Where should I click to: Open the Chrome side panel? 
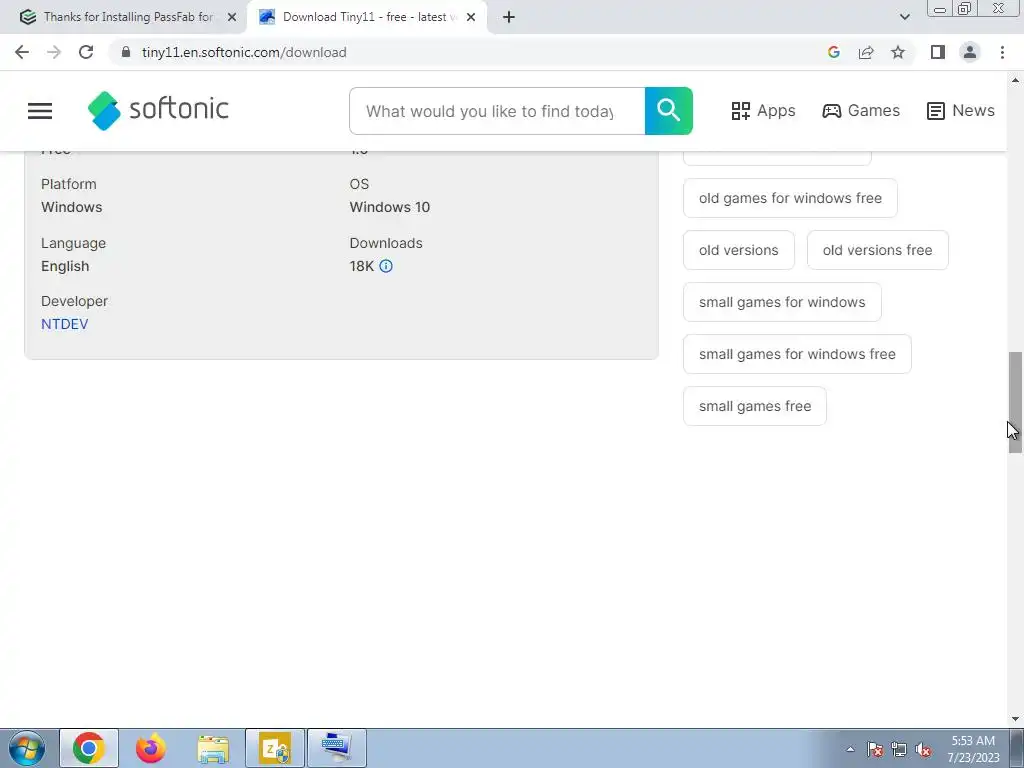pyautogui.click(x=938, y=52)
